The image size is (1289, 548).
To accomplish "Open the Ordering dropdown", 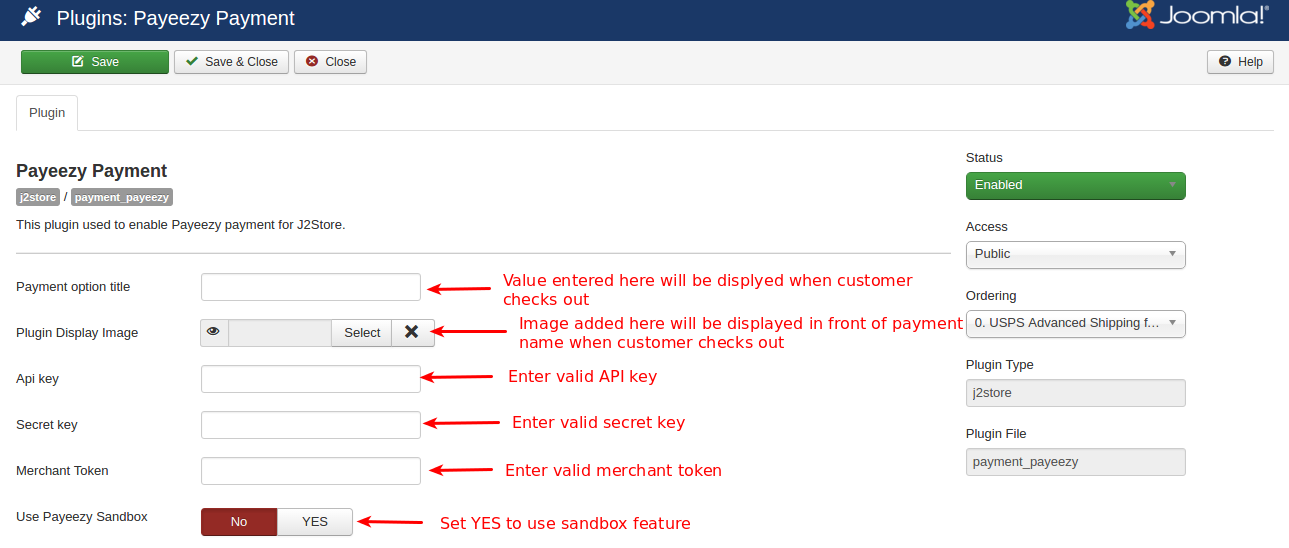I will 1076,323.
